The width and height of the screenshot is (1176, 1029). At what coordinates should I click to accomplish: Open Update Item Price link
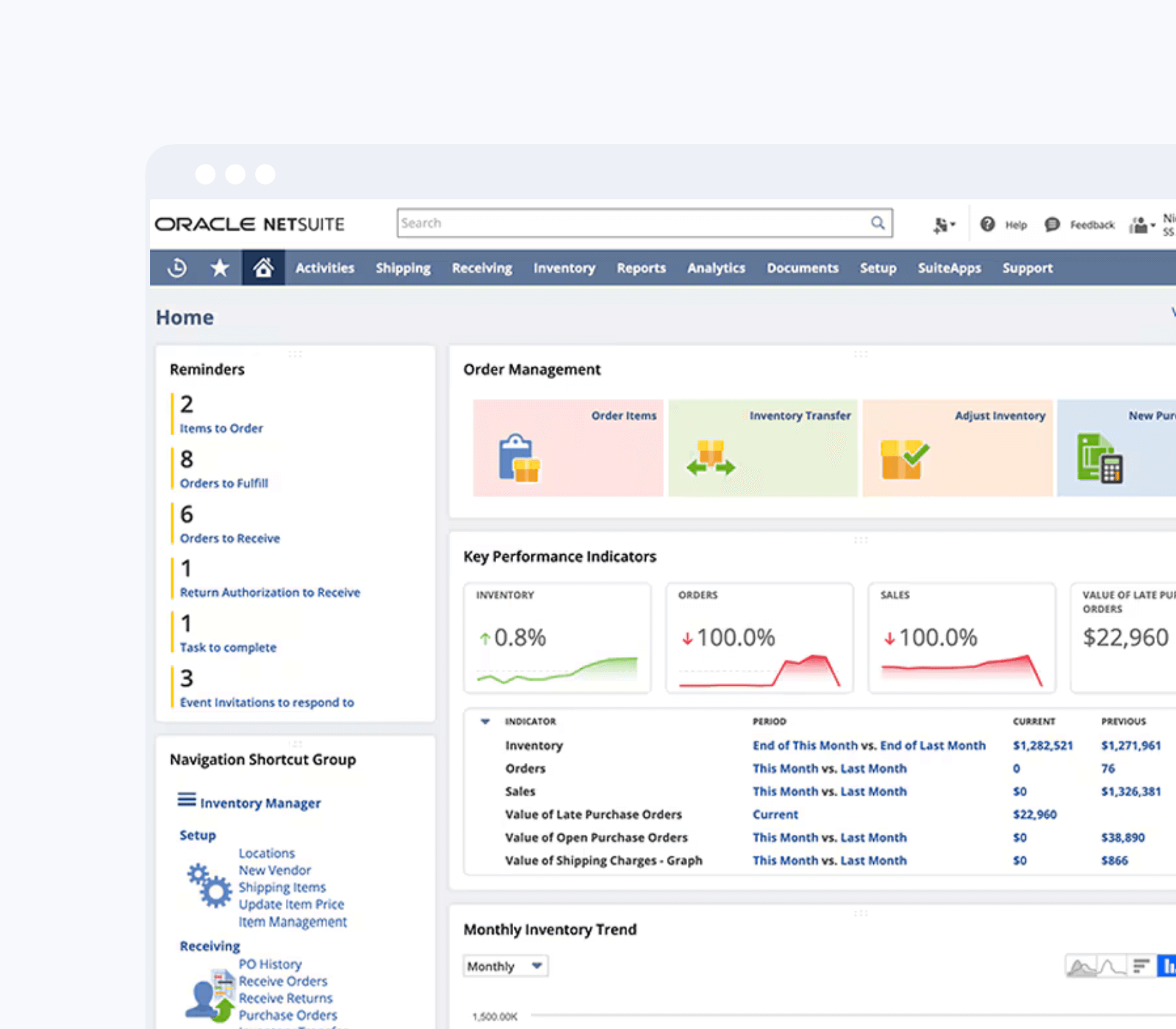[291, 905]
